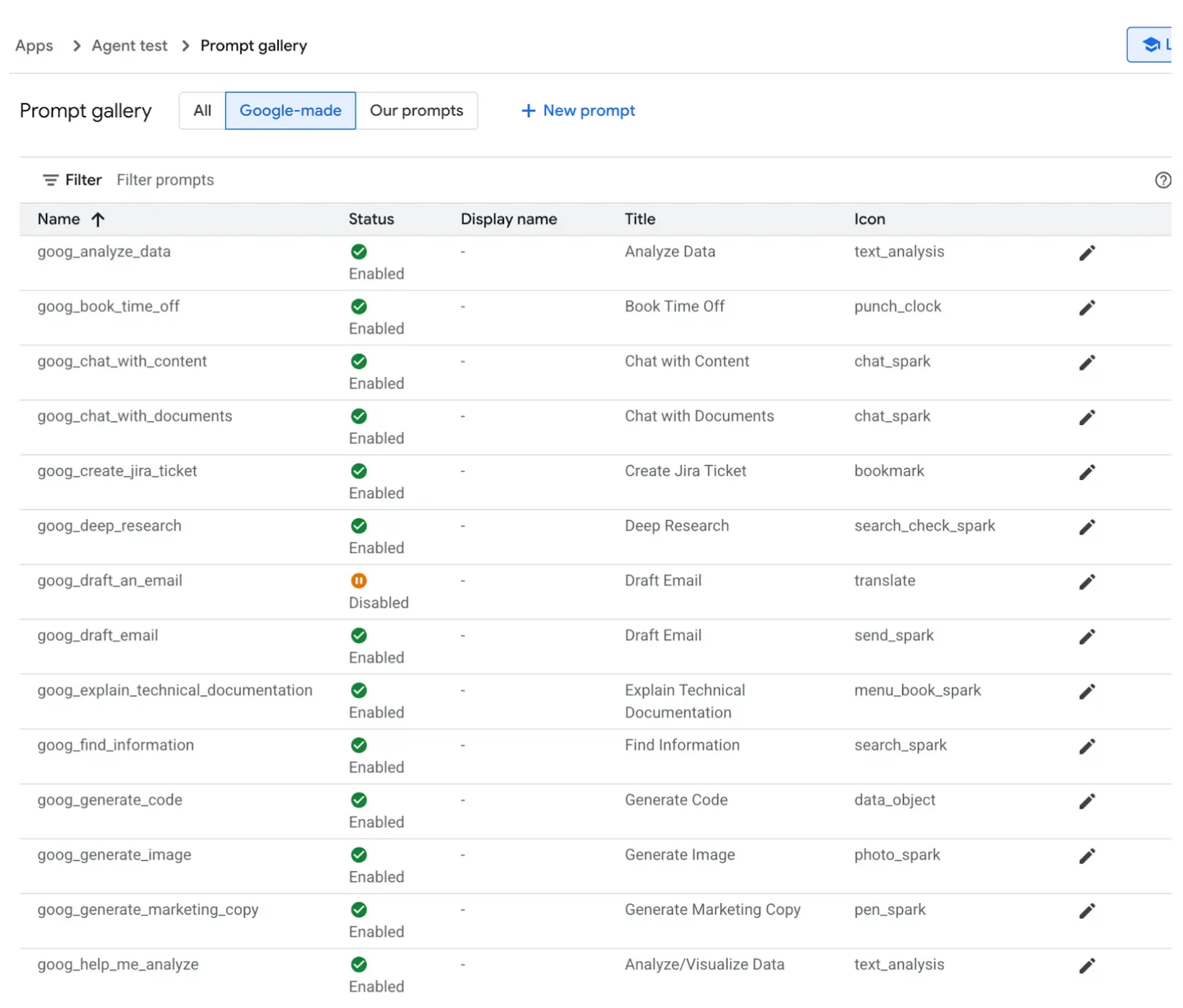Screen dimensions: 1183x1008
Task: Click the Title column header
Action: (x=639, y=219)
